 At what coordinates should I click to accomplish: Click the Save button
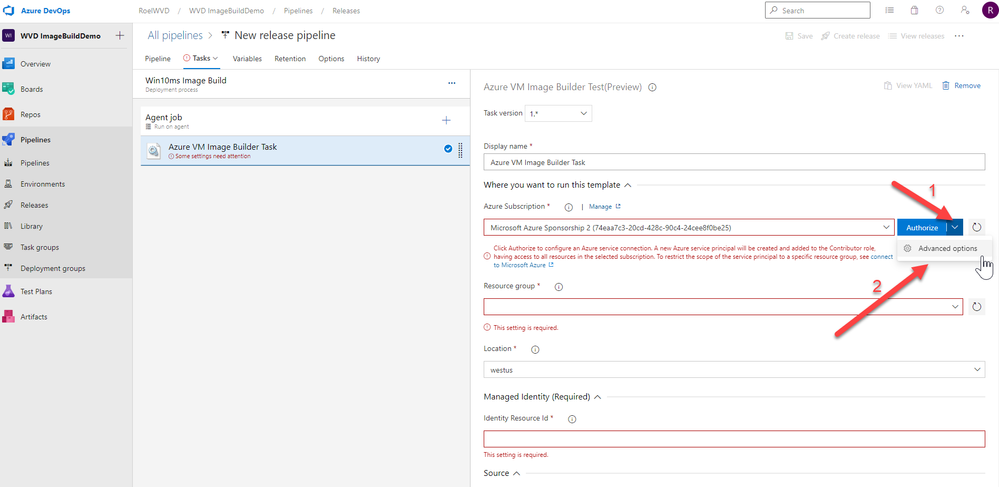click(799, 36)
